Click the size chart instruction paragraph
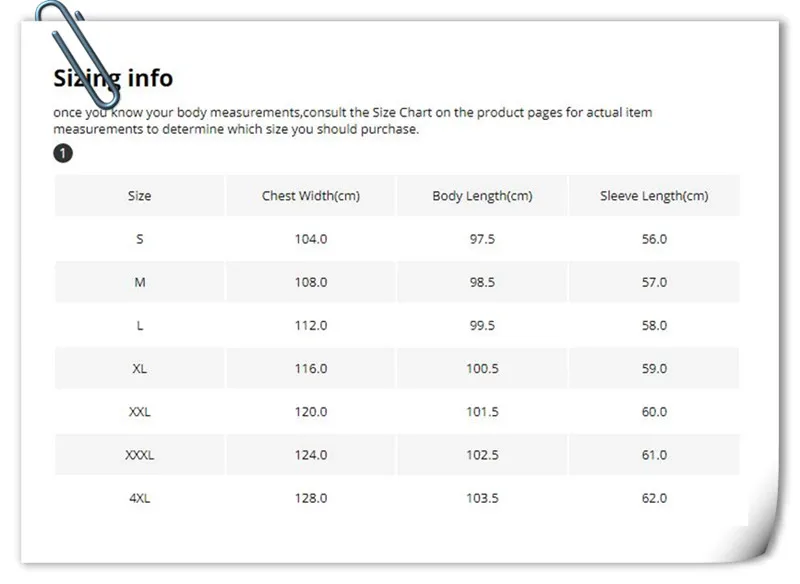The image size is (800, 584). coord(352,121)
